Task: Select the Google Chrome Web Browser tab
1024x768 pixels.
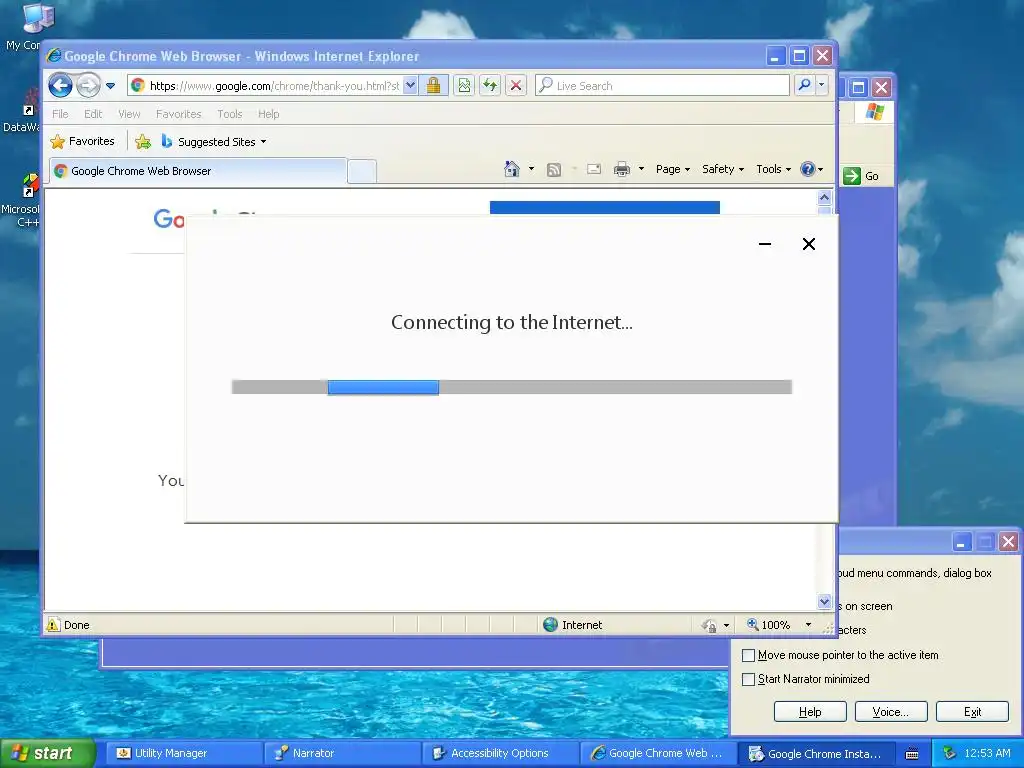Action: click(x=198, y=171)
